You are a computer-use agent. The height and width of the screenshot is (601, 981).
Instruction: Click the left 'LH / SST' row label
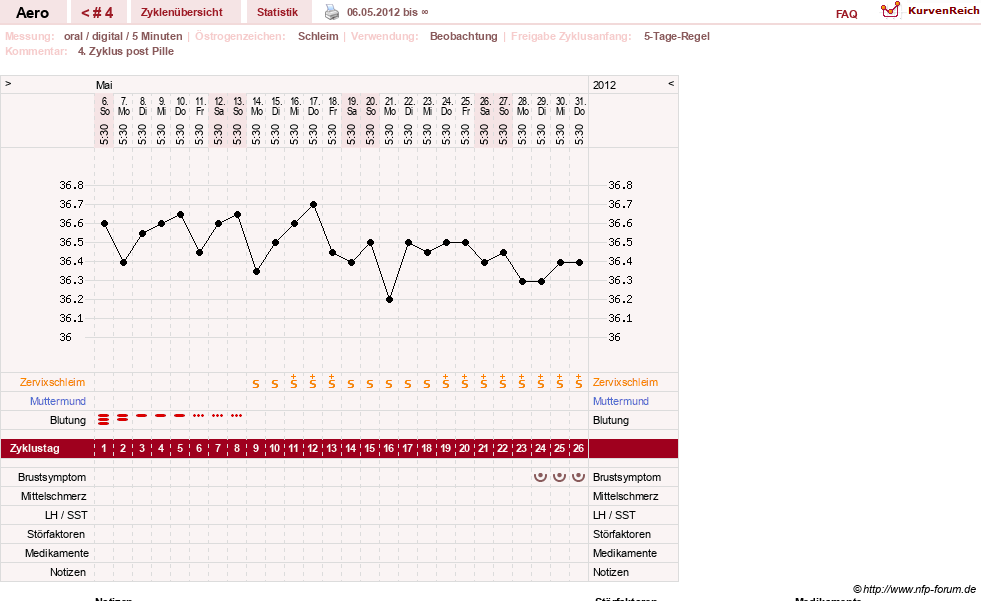pos(66,515)
